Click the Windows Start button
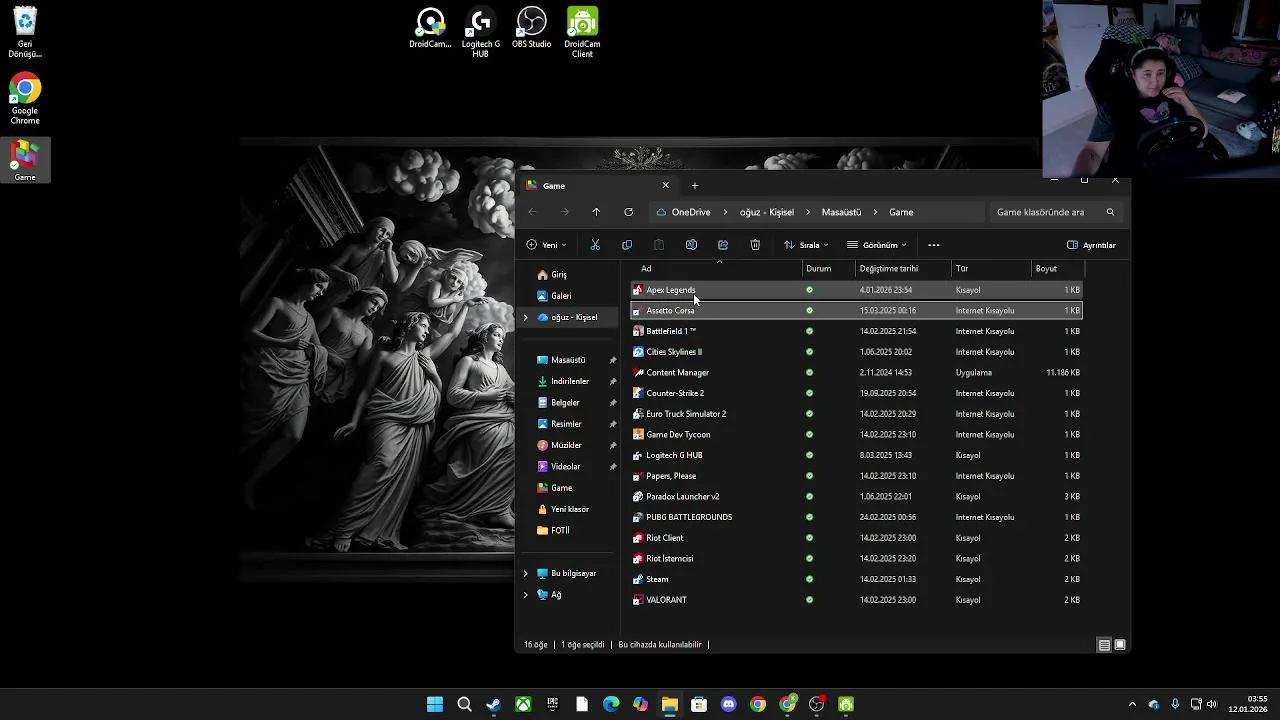This screenshot has height=720, width=1280. coord(435,704)
